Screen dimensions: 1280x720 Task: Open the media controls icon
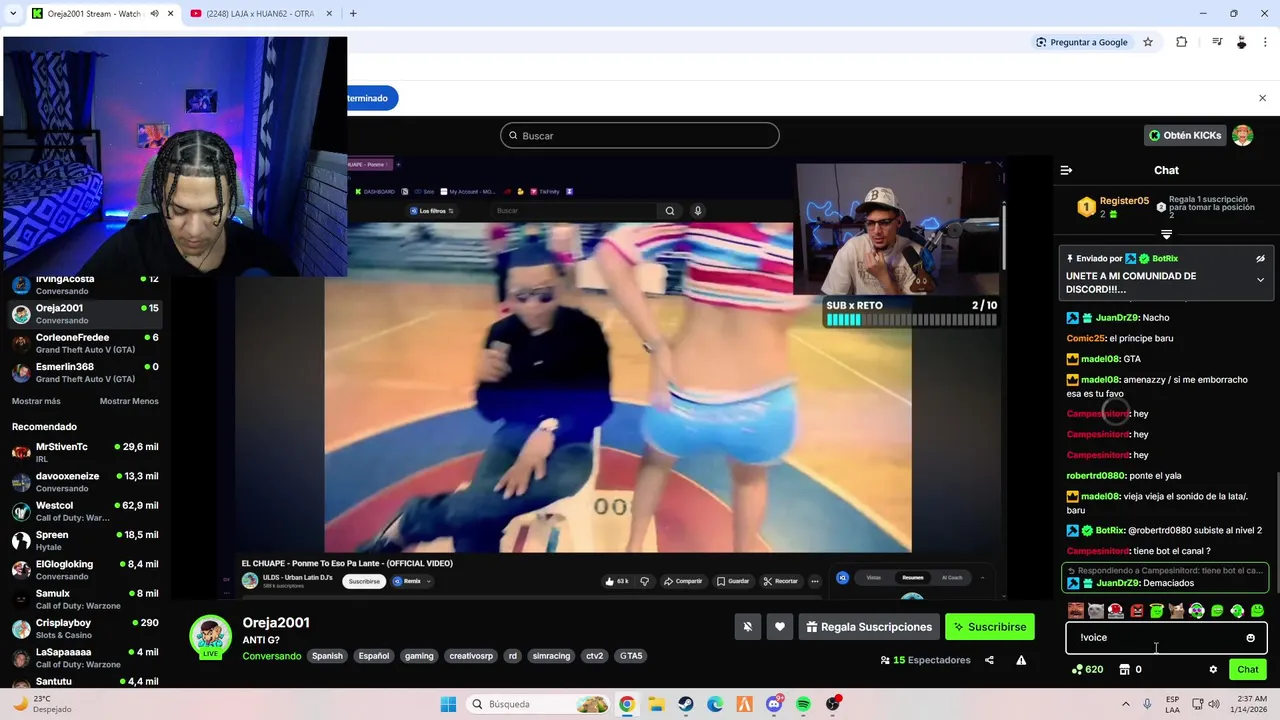[x=1217, y=42]
